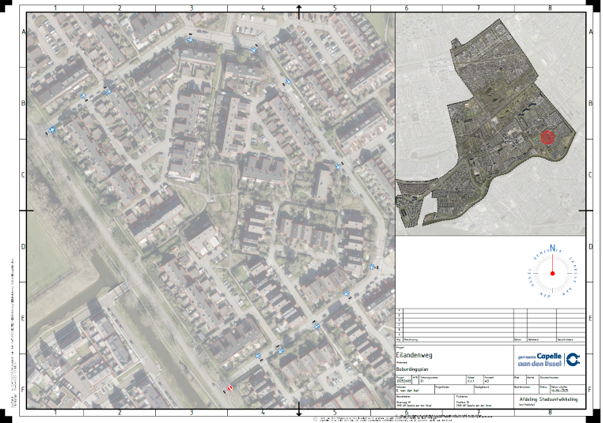
Task: Click grid row label F on left border
Action: [23, 390]
